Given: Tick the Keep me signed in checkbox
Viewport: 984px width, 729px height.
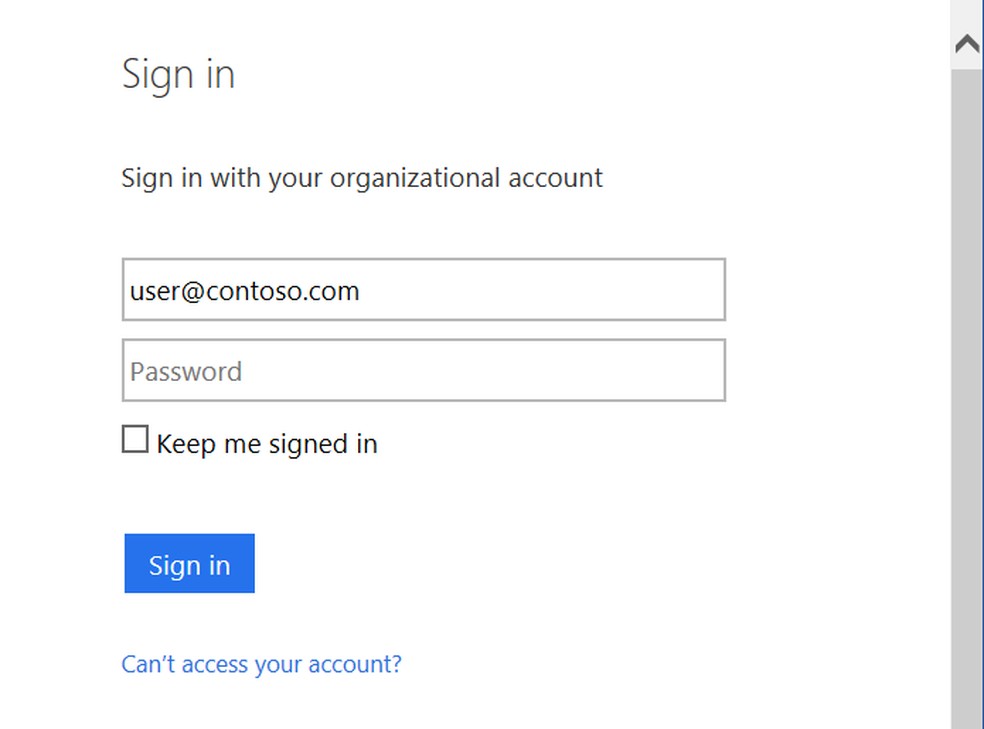Looking at the screenshot, I should 135,439.
